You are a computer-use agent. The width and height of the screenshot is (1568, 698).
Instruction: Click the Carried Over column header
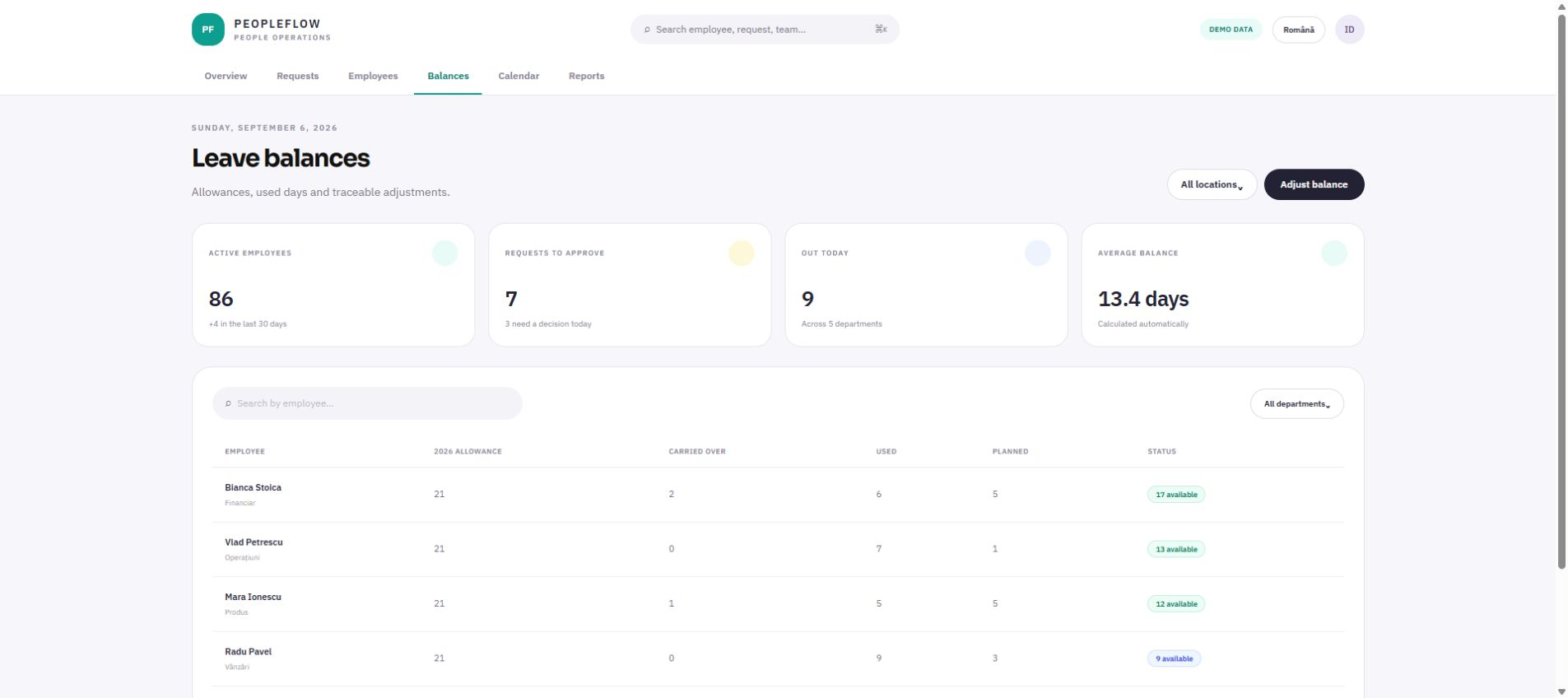point(697,451)
